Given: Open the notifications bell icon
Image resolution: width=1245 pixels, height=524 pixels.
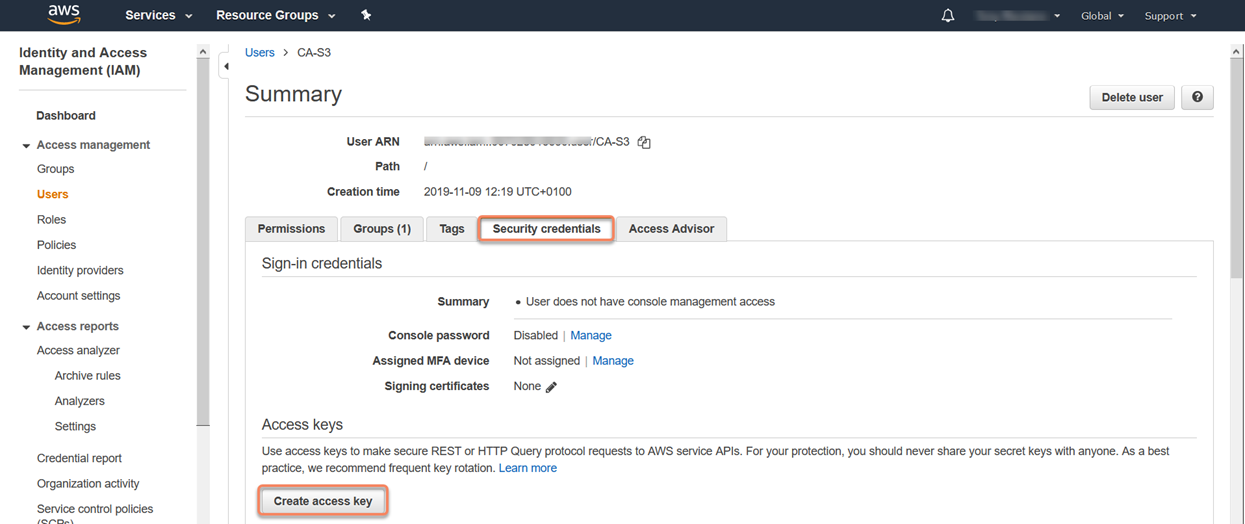Looking at the screenshot, I should [x=948, y=16].
